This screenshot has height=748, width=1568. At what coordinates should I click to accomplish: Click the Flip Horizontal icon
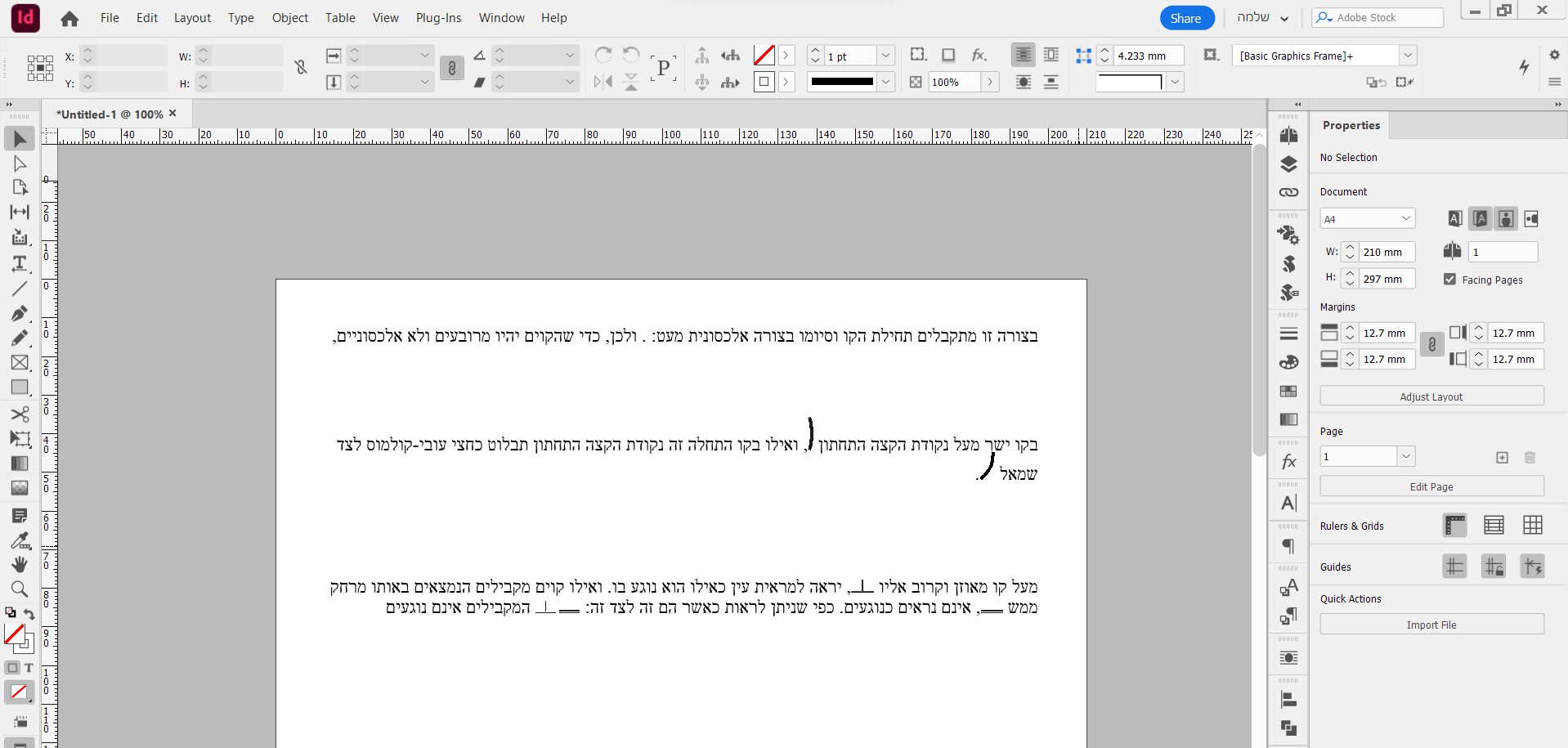603,82
